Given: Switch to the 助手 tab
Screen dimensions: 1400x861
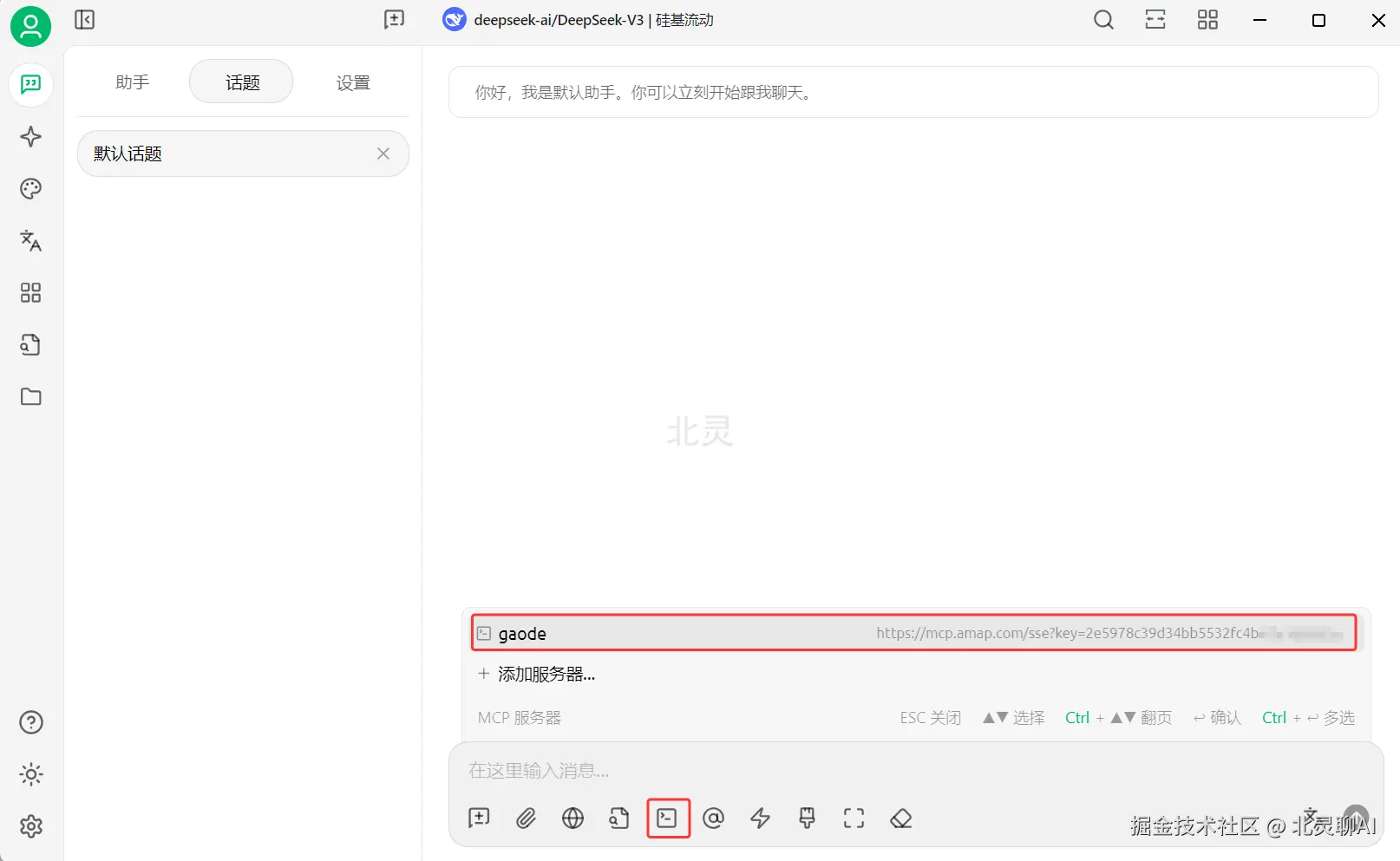Looking at the screenshot, I should pos(132,82).
